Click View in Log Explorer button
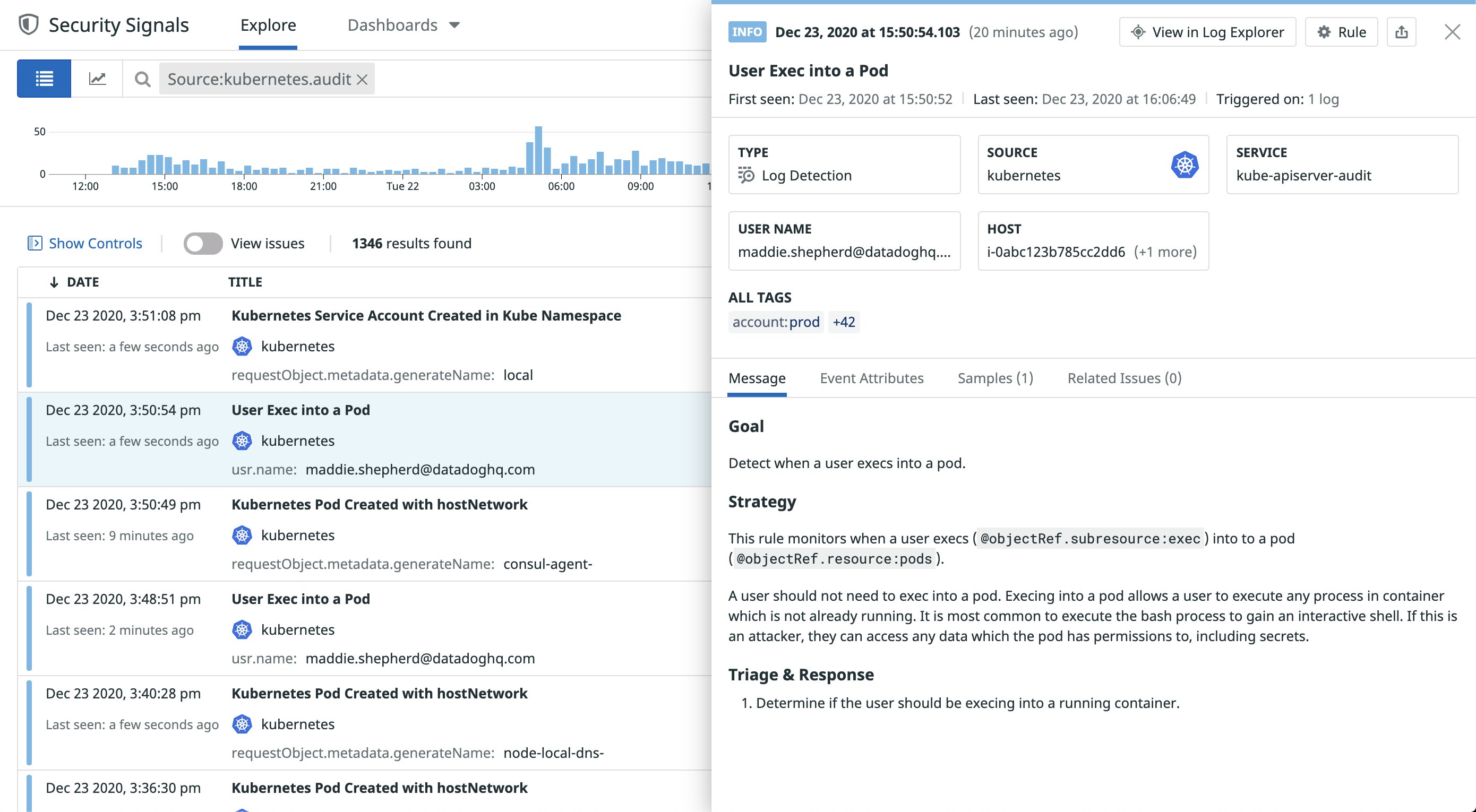This screenshot has height=812, width=1476. coord(1207,32)
